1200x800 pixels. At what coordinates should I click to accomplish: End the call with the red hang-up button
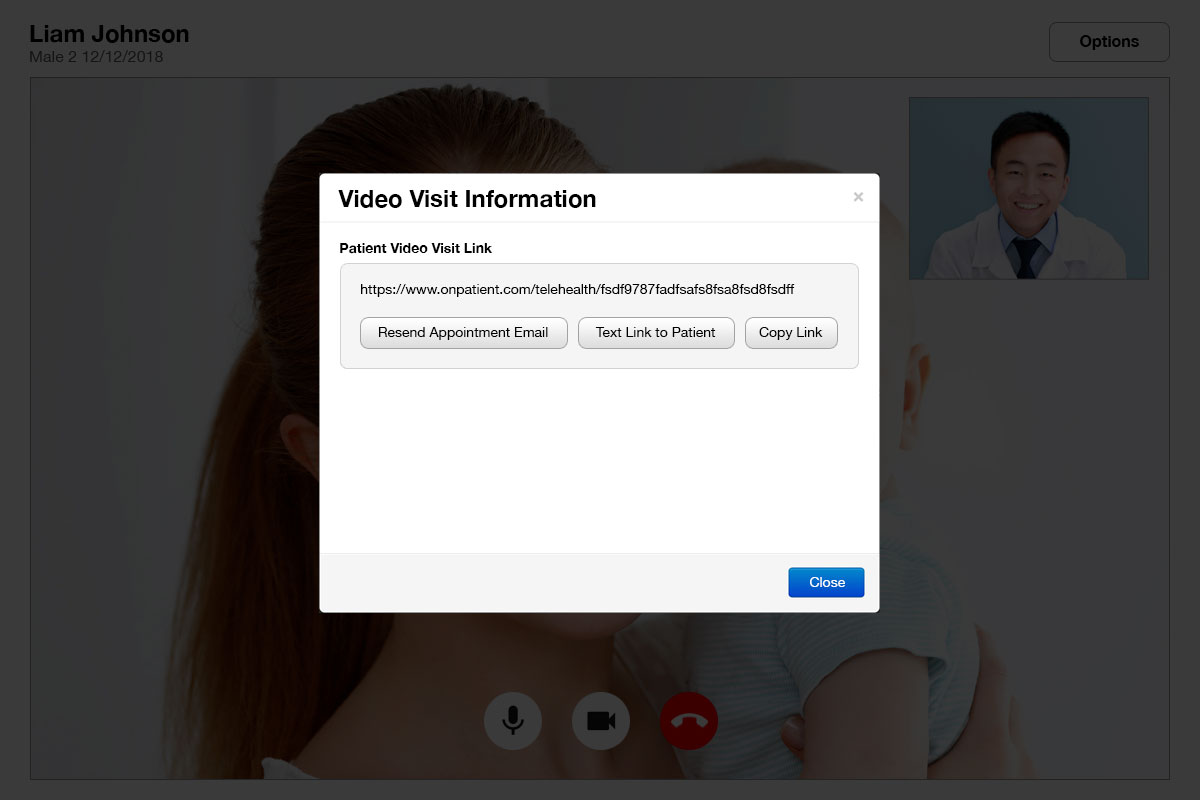pyautogui.click(x=689, y=721)
